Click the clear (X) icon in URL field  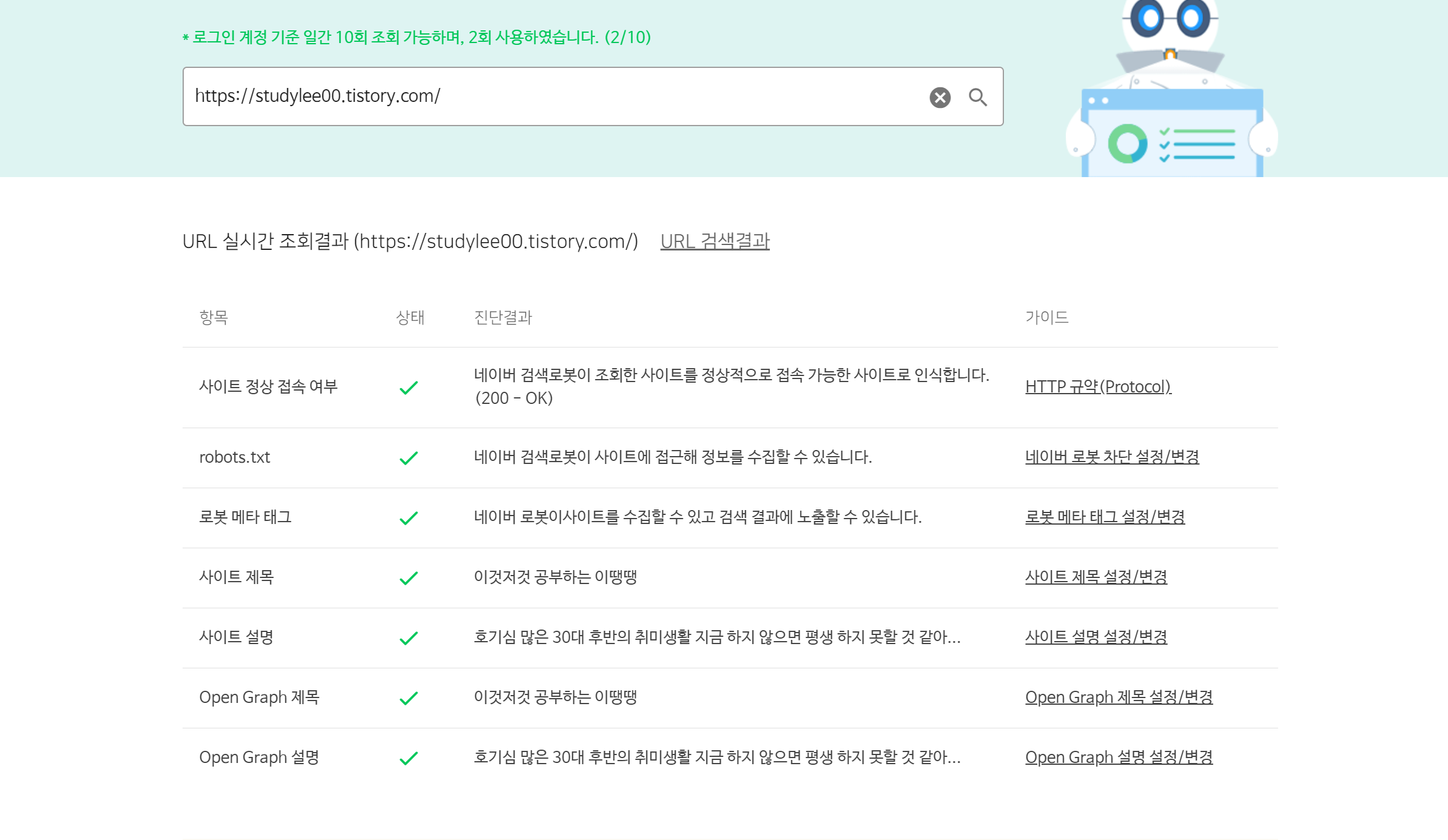click(x=940, y=97)
